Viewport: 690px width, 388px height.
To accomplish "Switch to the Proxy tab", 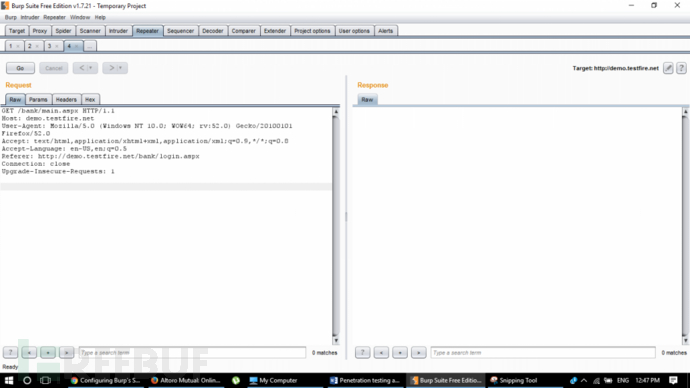I will click(40, 31).
